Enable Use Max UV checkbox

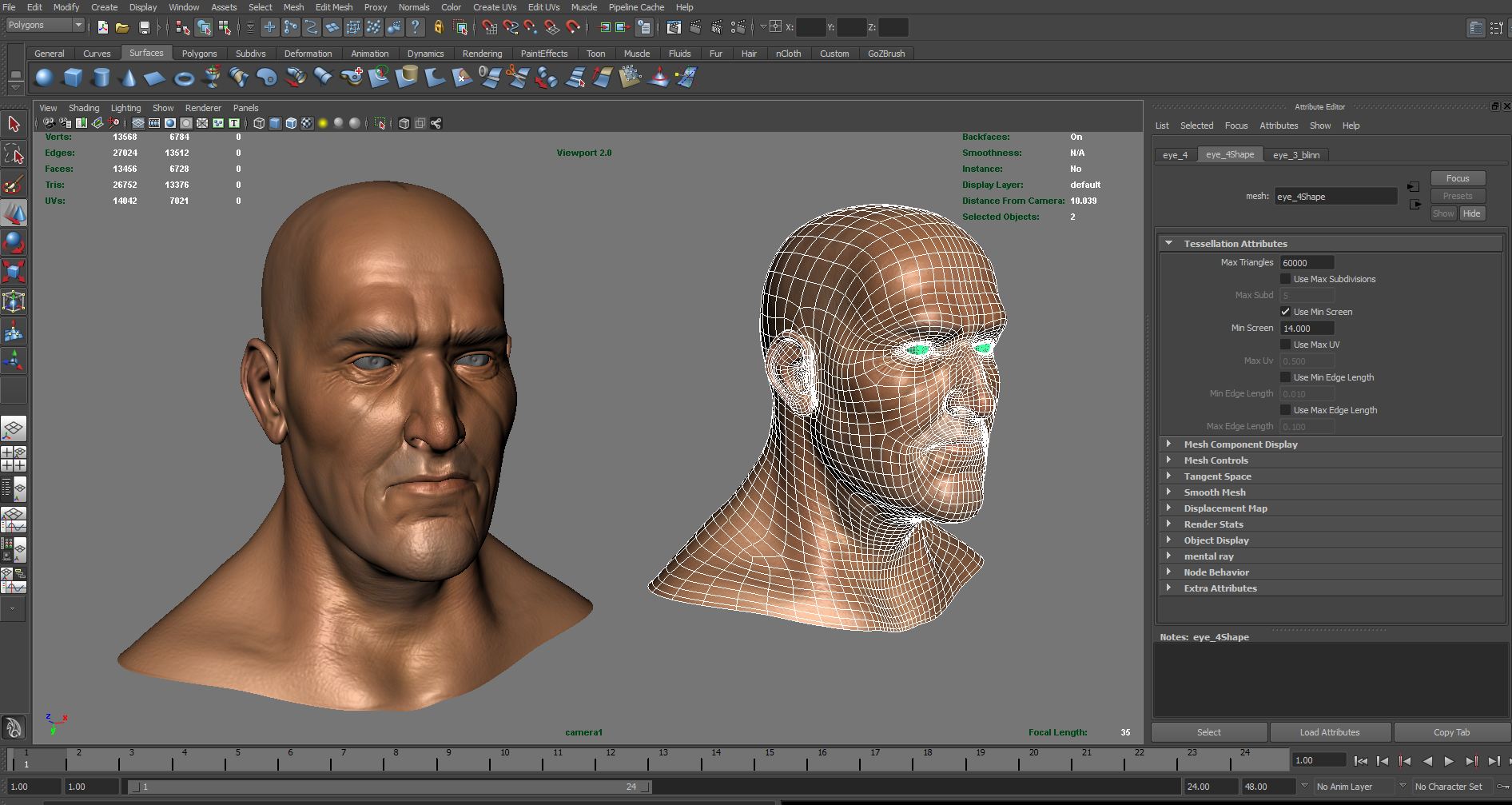[x=1285, y=345]
